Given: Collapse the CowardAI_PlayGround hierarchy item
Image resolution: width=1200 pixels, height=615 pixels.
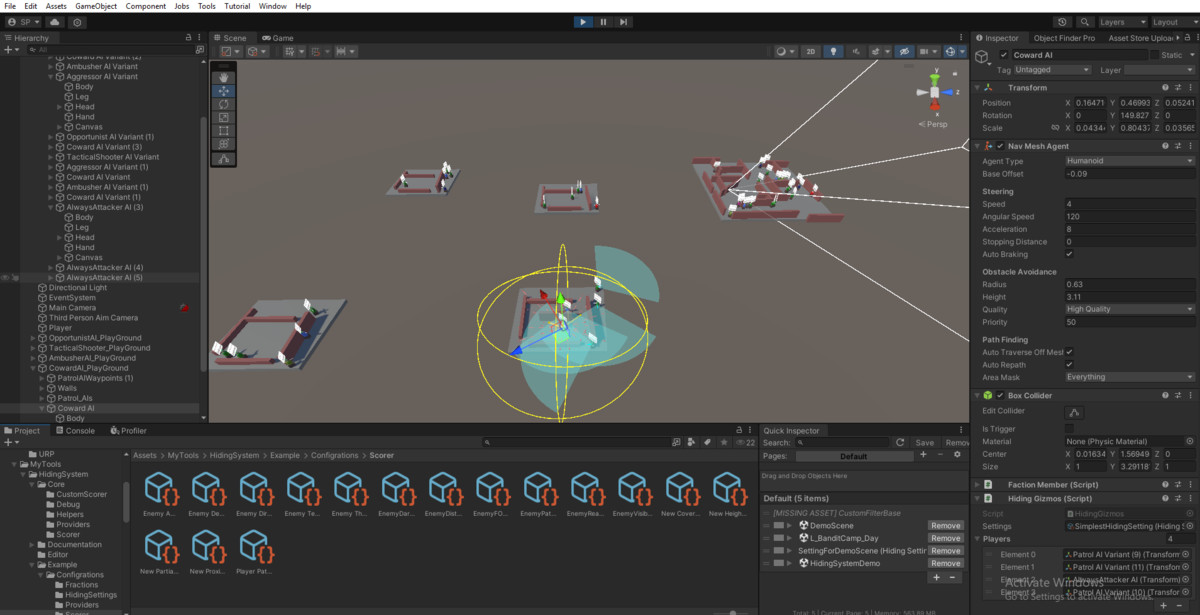Looking at the screenshot, I should coord(31,368).
